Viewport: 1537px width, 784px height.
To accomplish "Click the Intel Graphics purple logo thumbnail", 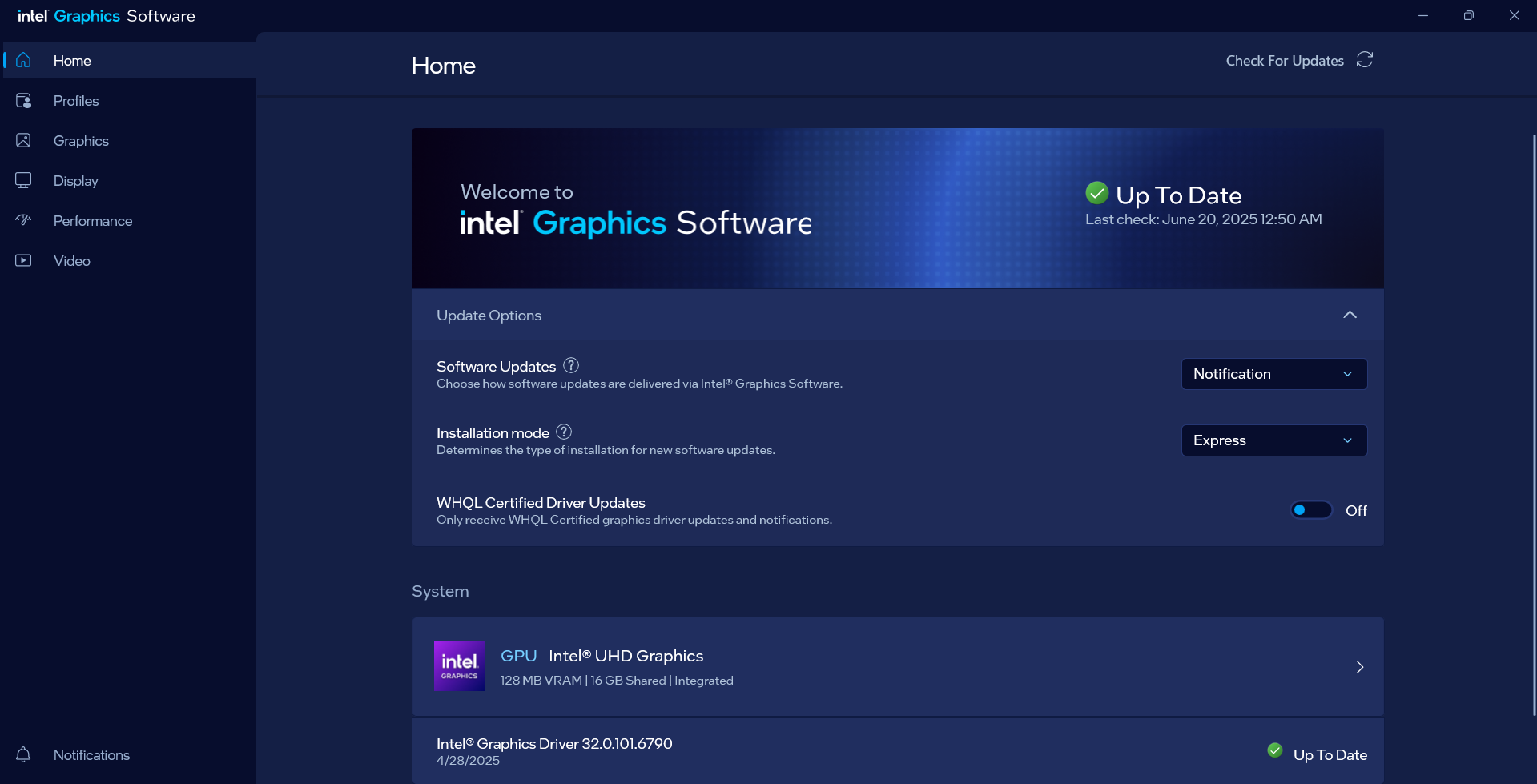I will coord(459,665).
